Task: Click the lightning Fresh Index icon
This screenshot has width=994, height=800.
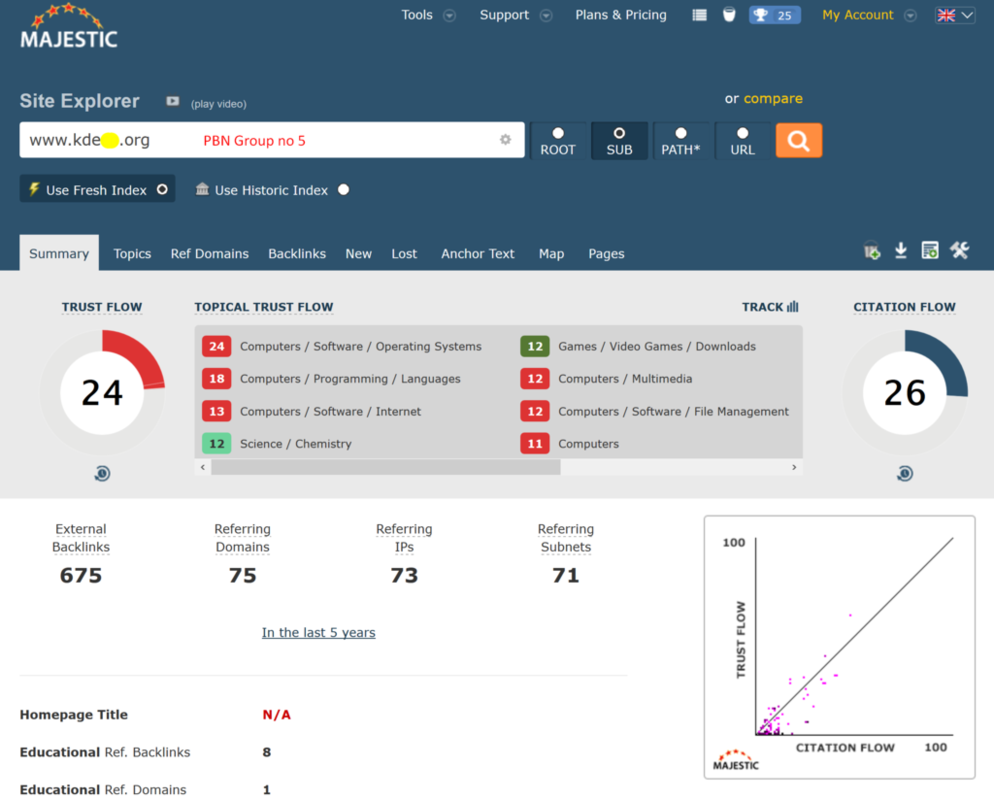Action: (x=34, y=190)
